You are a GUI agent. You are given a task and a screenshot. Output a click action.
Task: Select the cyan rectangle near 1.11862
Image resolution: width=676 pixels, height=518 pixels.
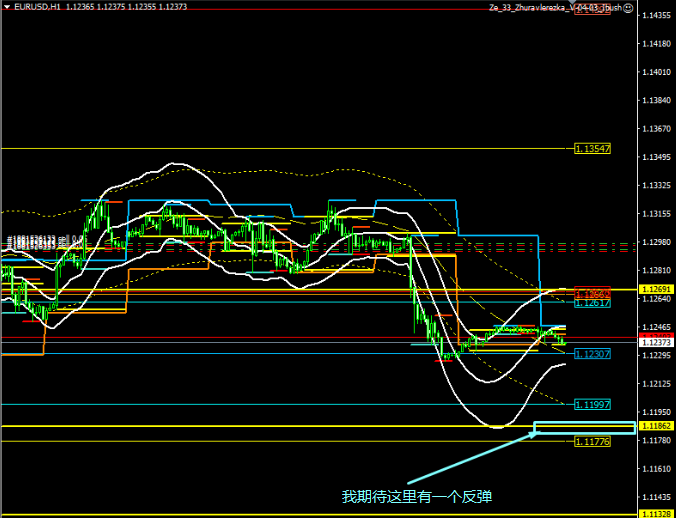(x=584, y=428)
